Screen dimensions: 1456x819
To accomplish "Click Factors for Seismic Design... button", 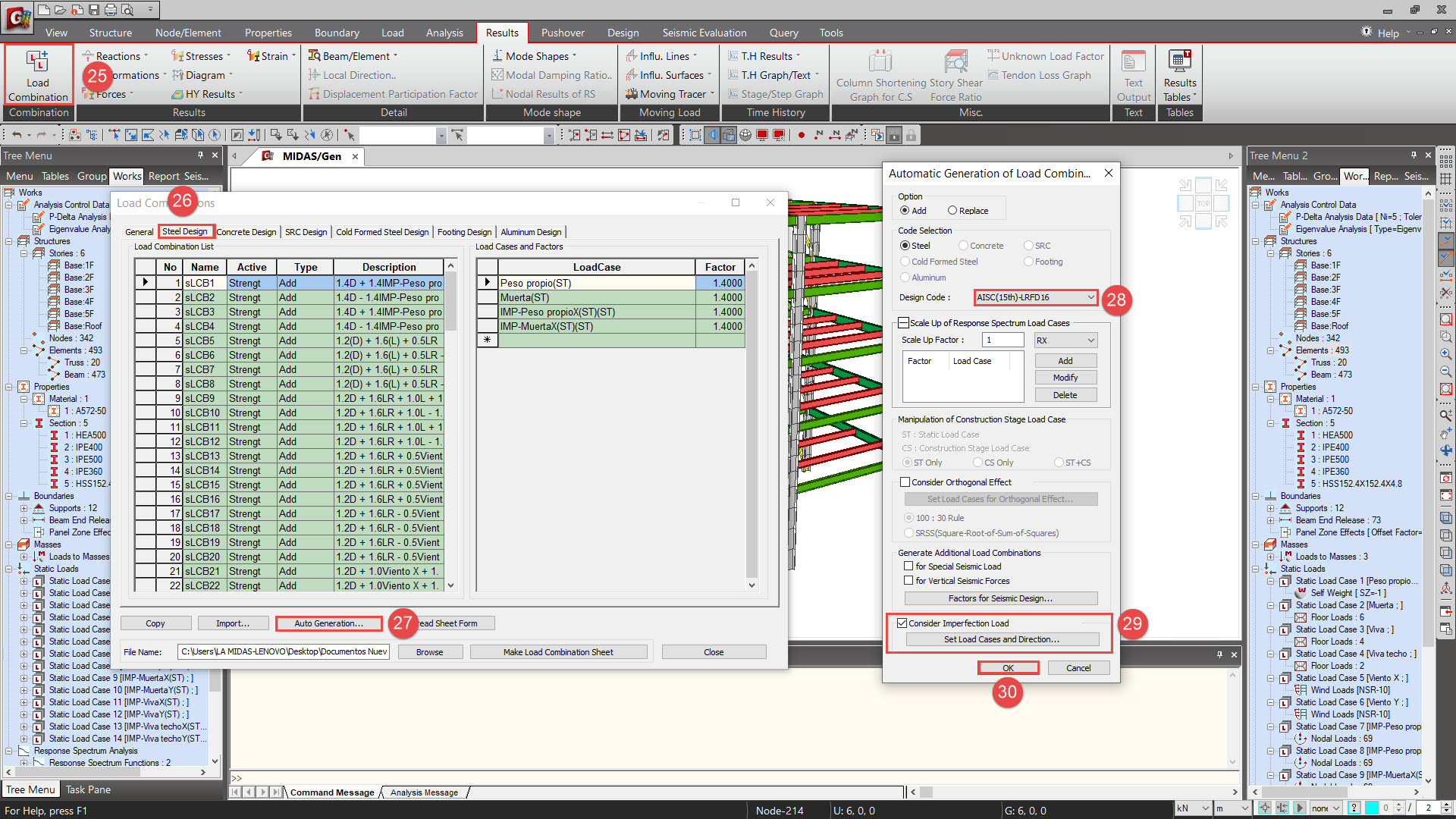I will click(1000, 598).
